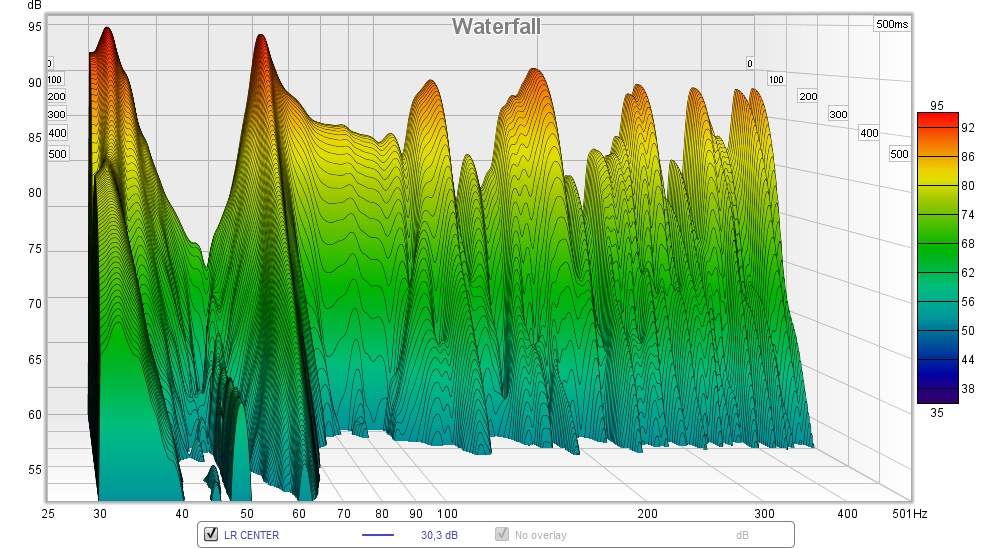Click the 35 label under the color scale

937,413
